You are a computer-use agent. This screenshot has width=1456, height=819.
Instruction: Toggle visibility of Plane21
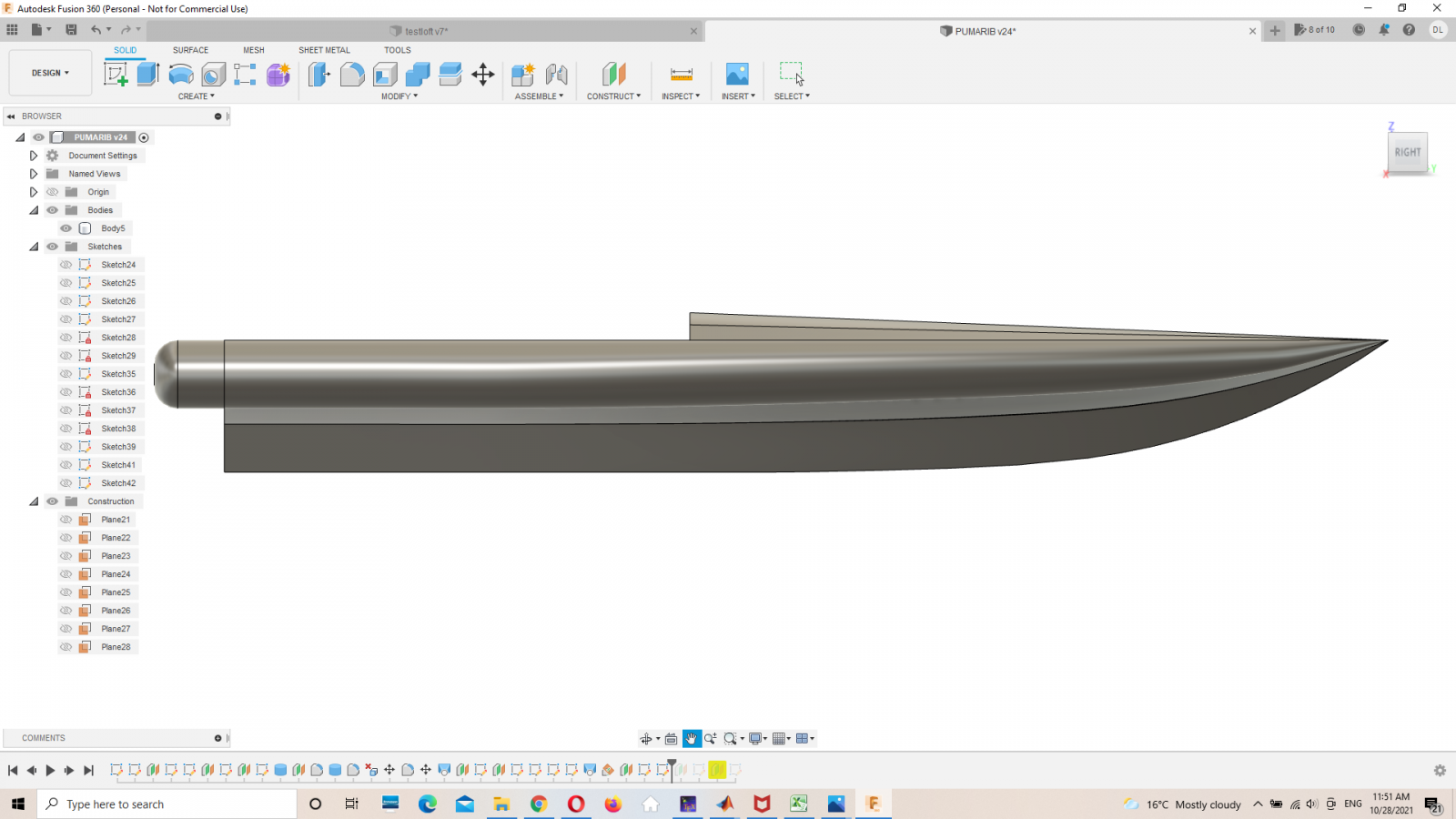66,520
